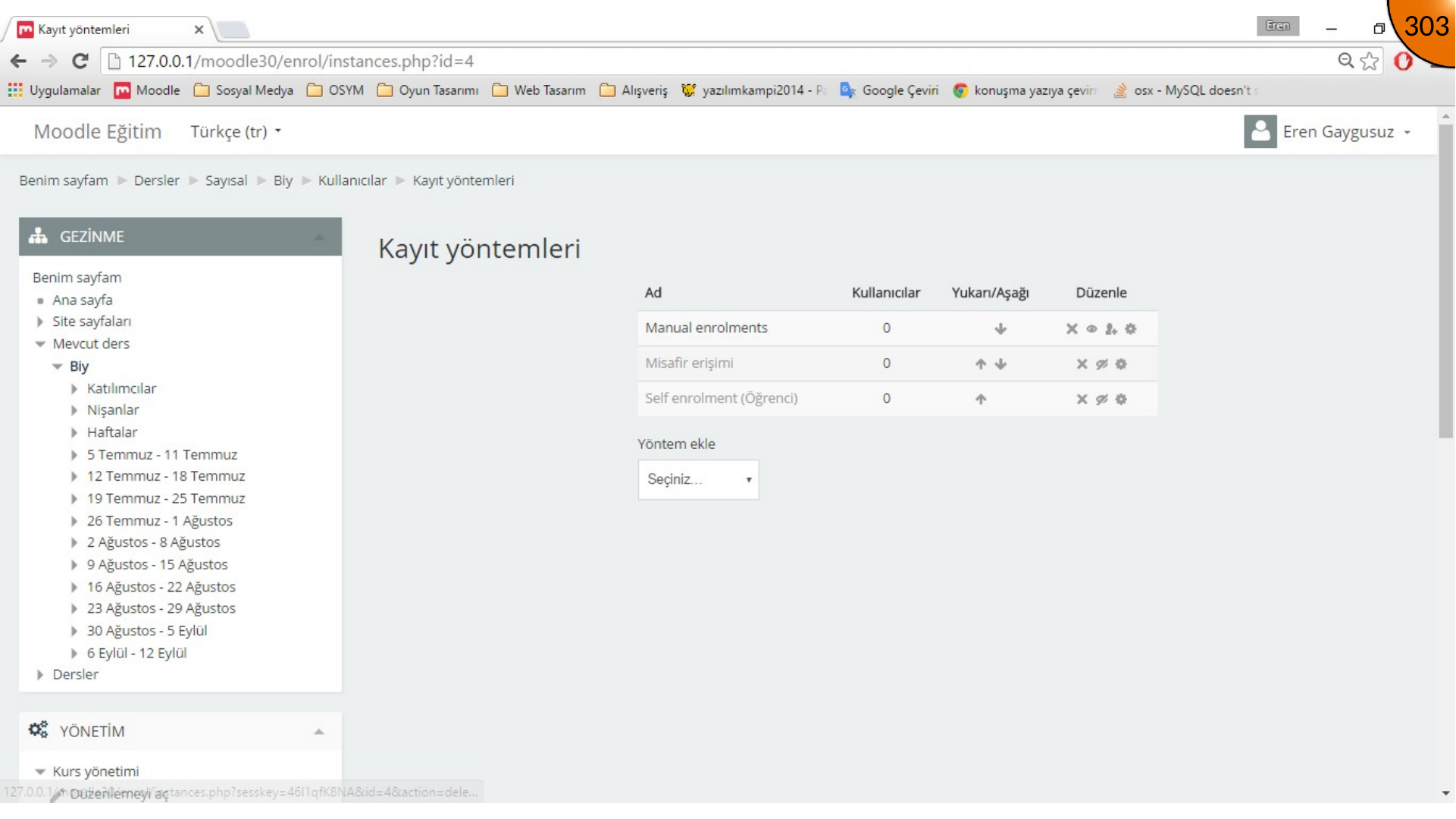The width and height of the screenshot is (1456, 819).
Task: Open the Biy breadcrumb link
Action: pyautogui.click(x=283, y=180)
